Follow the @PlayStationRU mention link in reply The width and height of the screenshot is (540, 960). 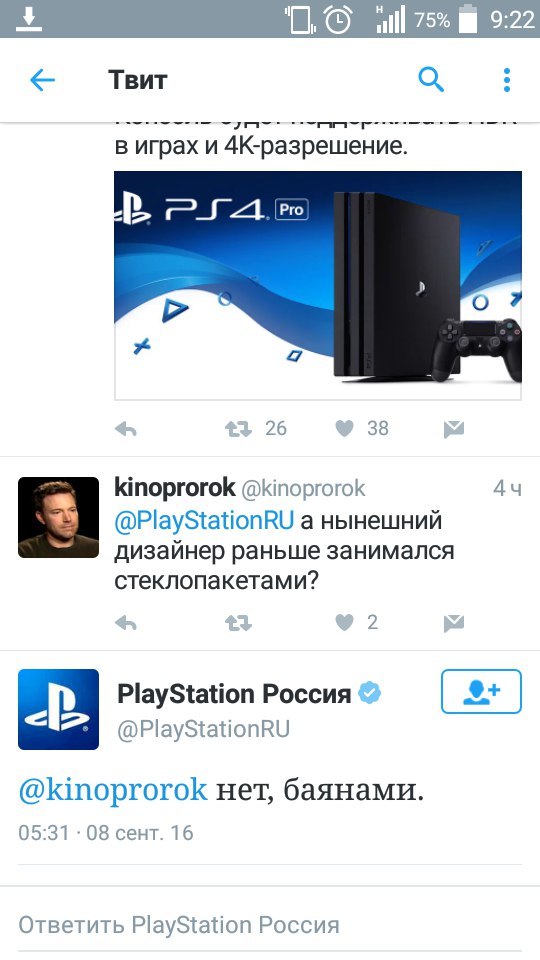tap(204, 520)
